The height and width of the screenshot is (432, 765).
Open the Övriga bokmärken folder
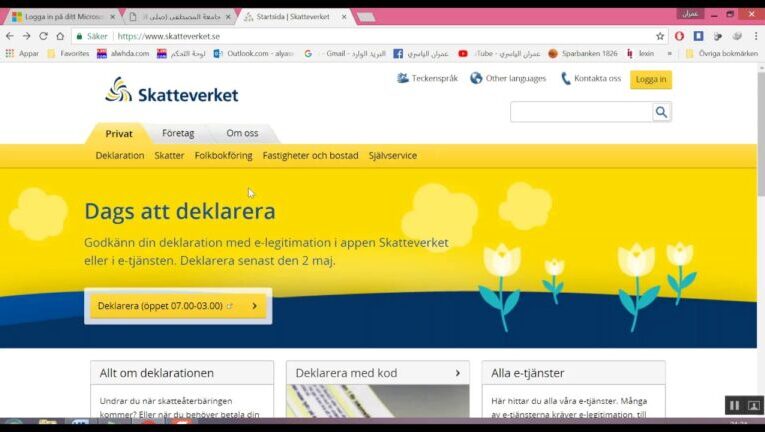pyautogui.click(x=722, y=54)
